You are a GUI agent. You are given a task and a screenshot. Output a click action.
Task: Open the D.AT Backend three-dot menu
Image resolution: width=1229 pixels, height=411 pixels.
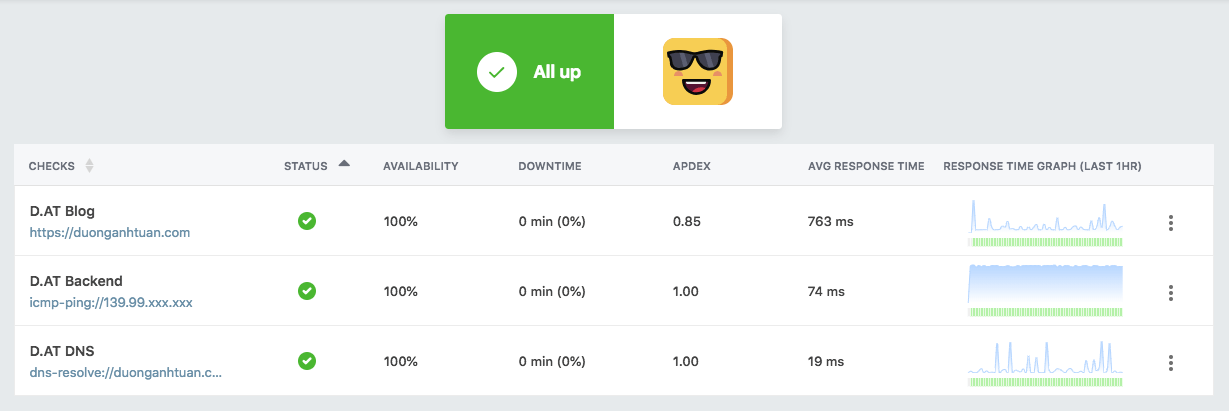click(1170, 292)
